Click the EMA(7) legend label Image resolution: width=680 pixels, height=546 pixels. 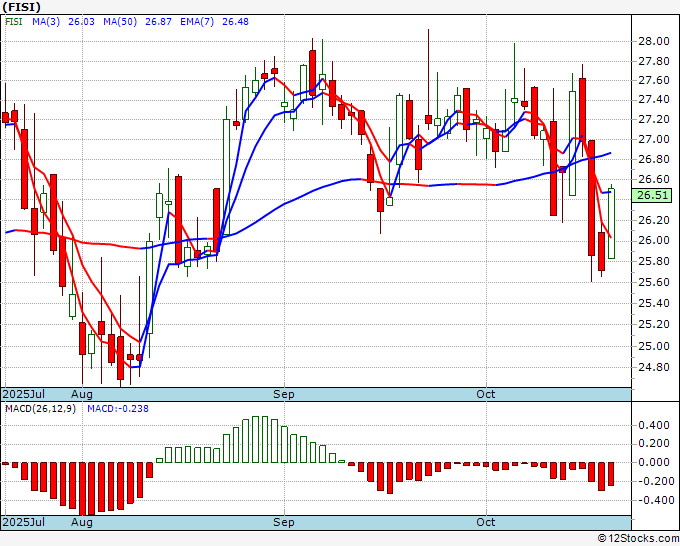[x=197, y=22]
